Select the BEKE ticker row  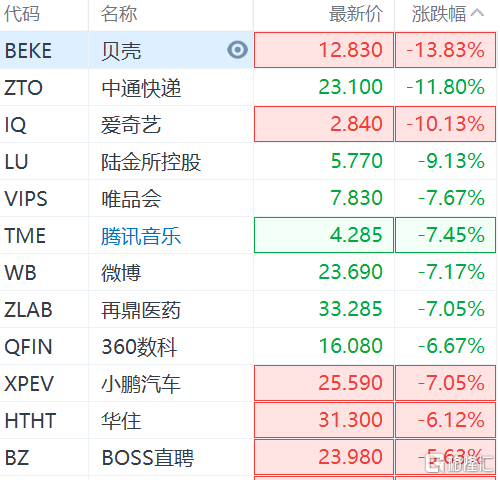(x=249, y=50)
